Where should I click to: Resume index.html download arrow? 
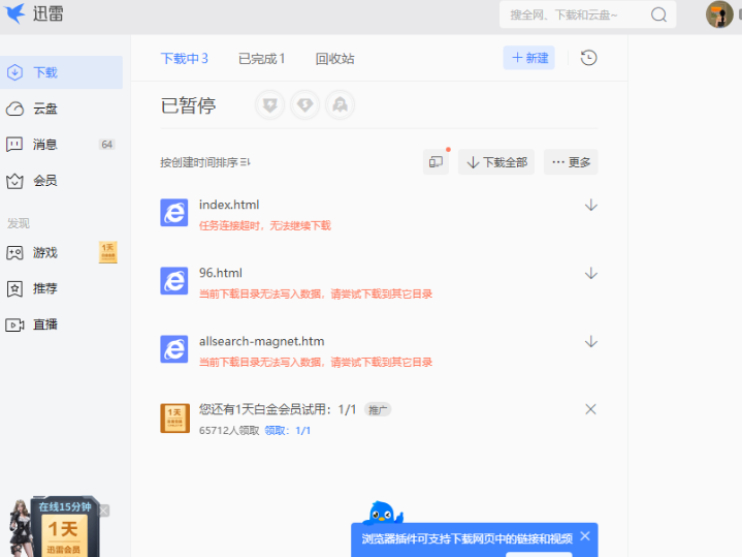591,205
